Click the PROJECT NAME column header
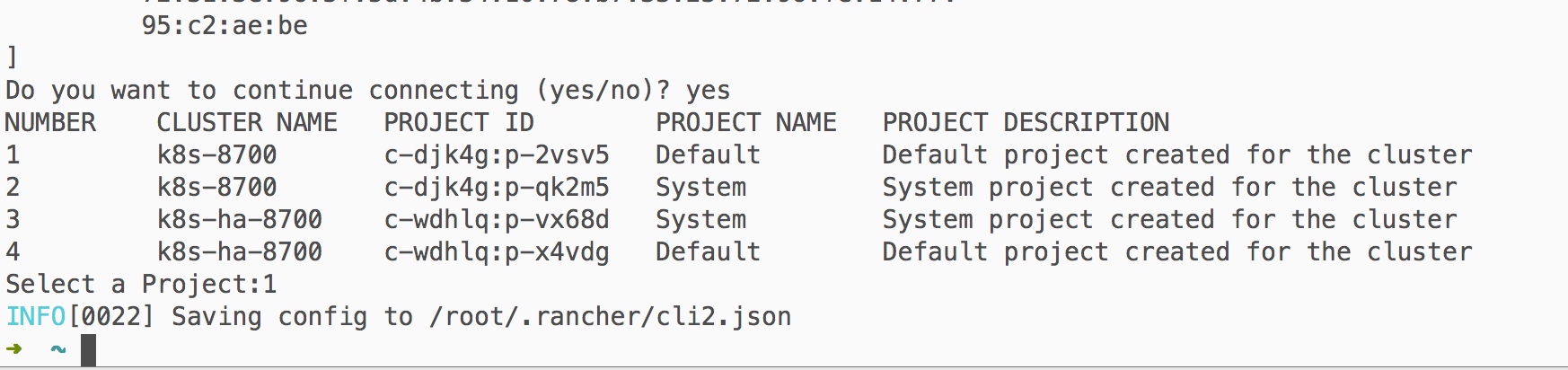1568x370 pixels. point(746,122)
